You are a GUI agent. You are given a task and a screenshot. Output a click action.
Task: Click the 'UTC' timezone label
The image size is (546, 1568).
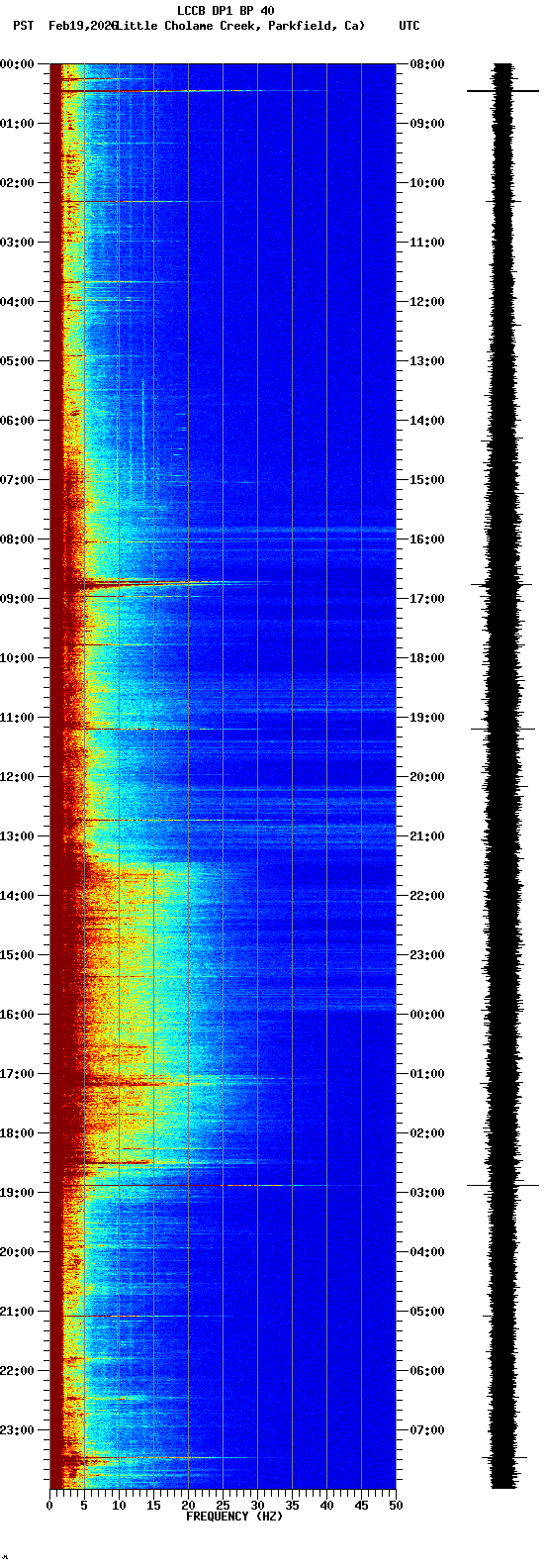pos(409,26)
